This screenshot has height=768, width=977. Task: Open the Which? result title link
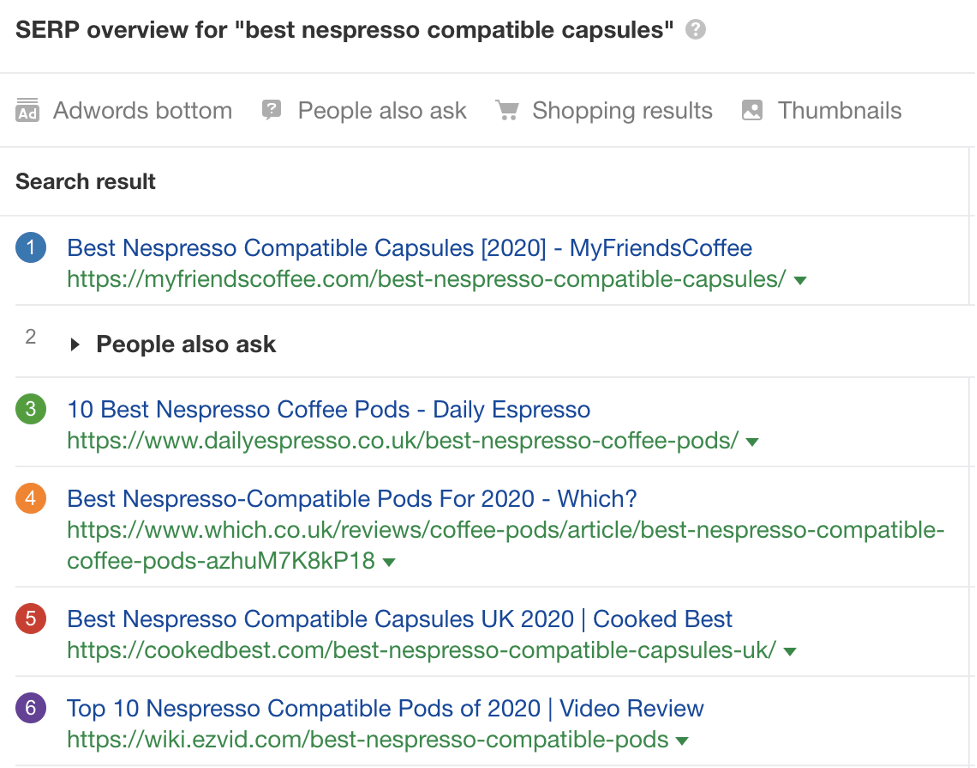[351, 498]
